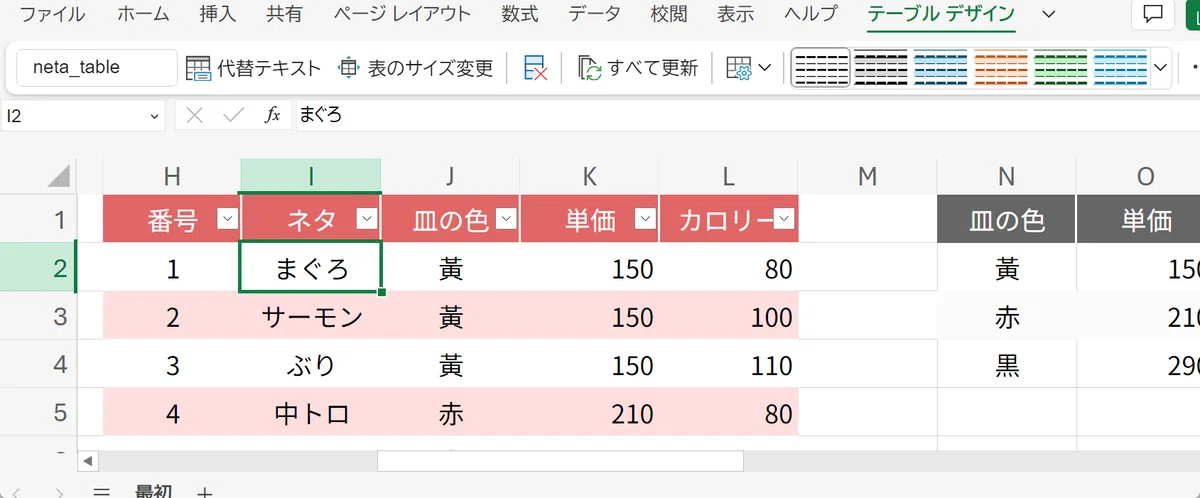
Task: Select the cell containing 中トロ
Action: [311, 413]
